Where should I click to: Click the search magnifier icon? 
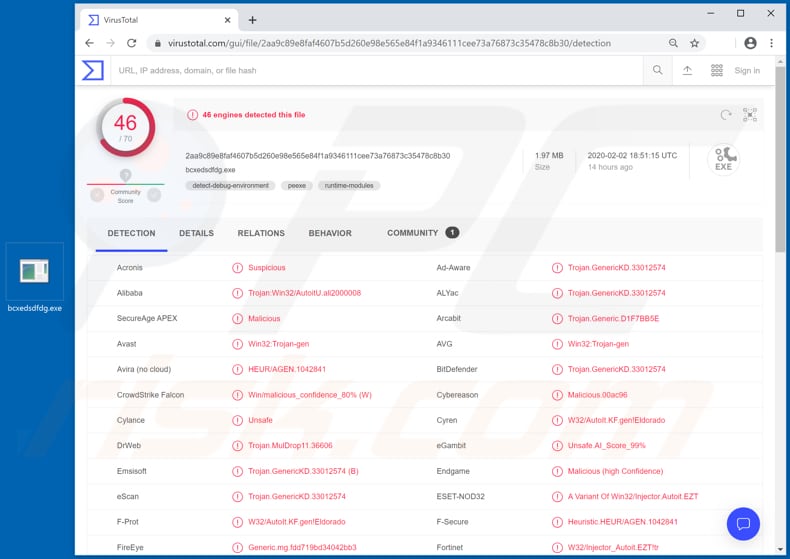pos(657,70)
